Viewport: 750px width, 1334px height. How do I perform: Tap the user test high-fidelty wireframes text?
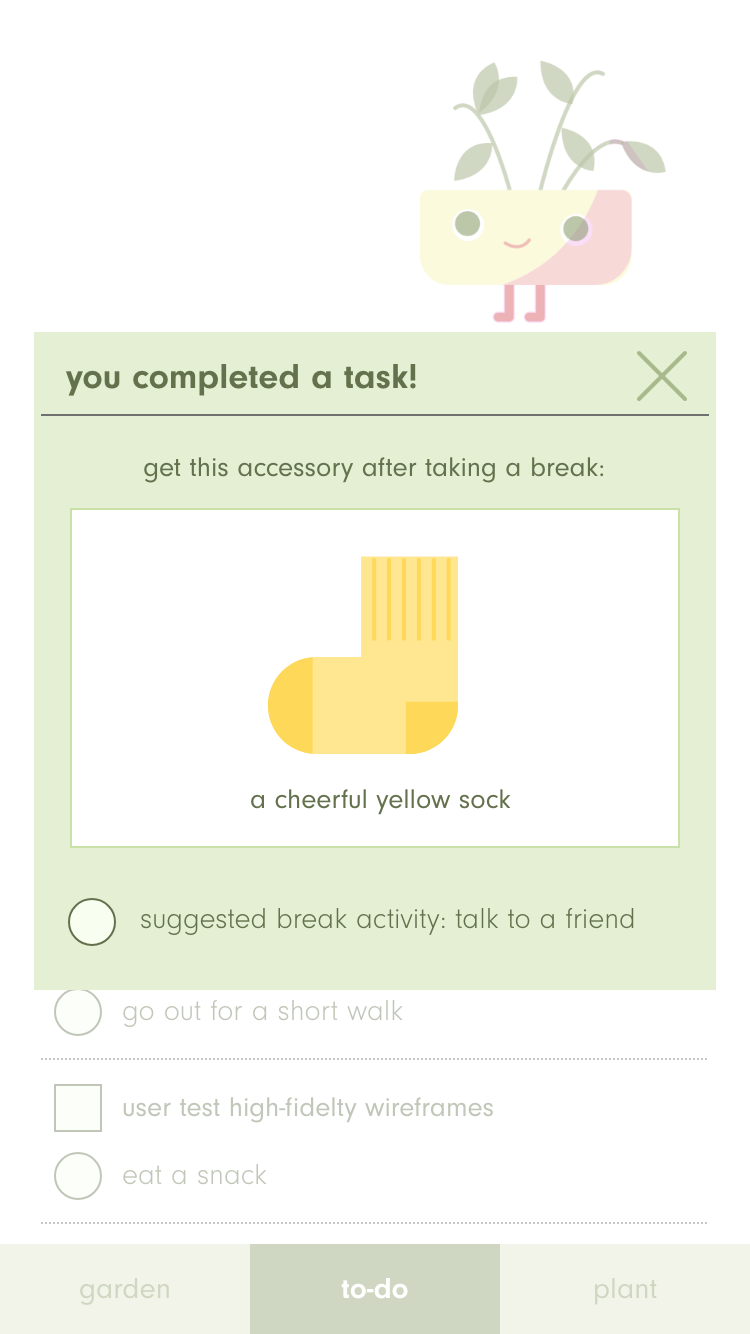[308, 1108]
